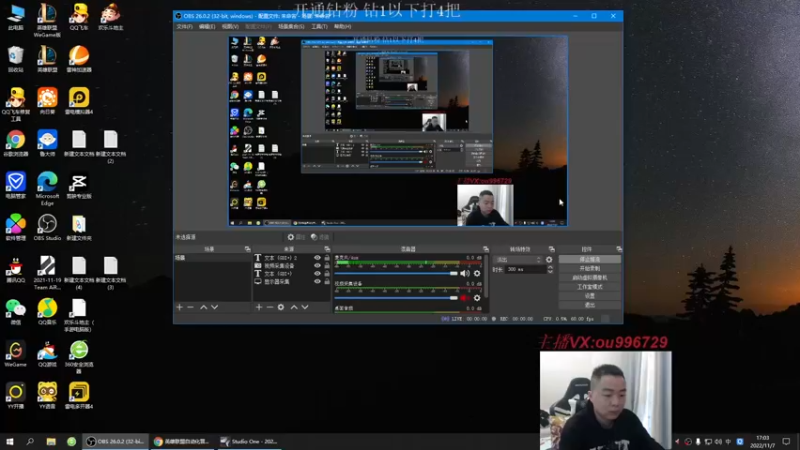
Task: Open the 视图(V) menu in OBS
Action: tap(230, 27)
